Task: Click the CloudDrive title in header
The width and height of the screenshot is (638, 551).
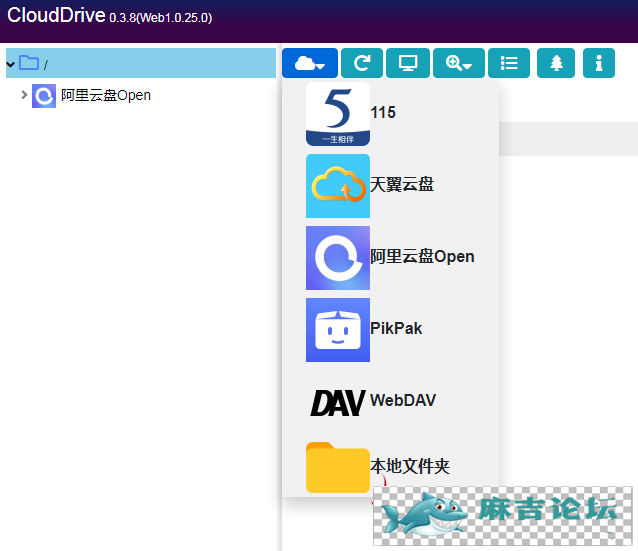Action: click(56, 15)
